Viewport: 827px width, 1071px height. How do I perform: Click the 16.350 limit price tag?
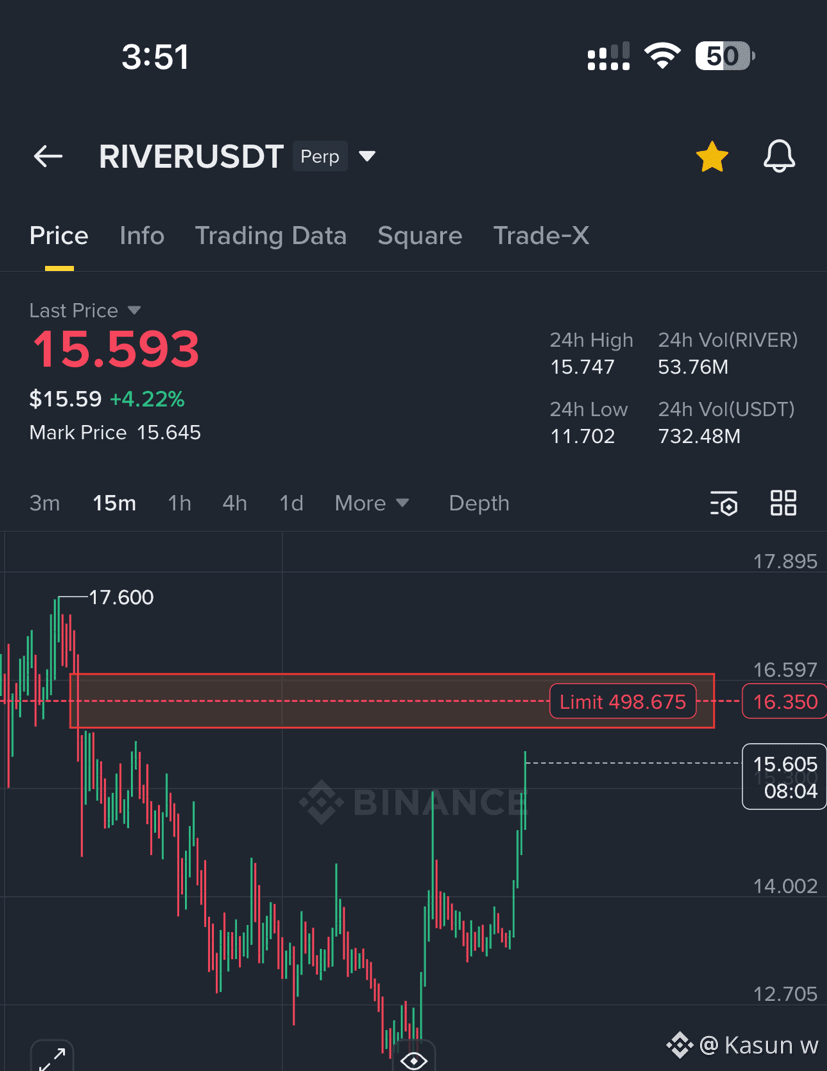point(785,701)
